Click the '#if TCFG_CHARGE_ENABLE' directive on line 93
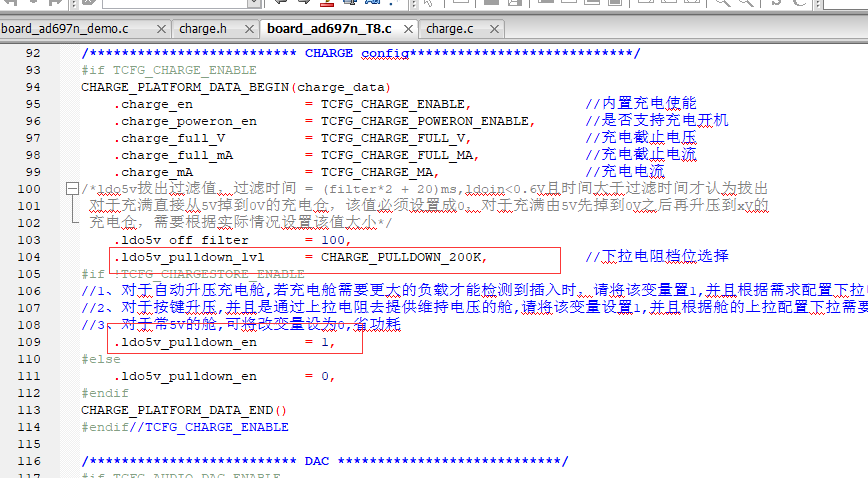Screen dimensions: 868x478 point(169,70)
